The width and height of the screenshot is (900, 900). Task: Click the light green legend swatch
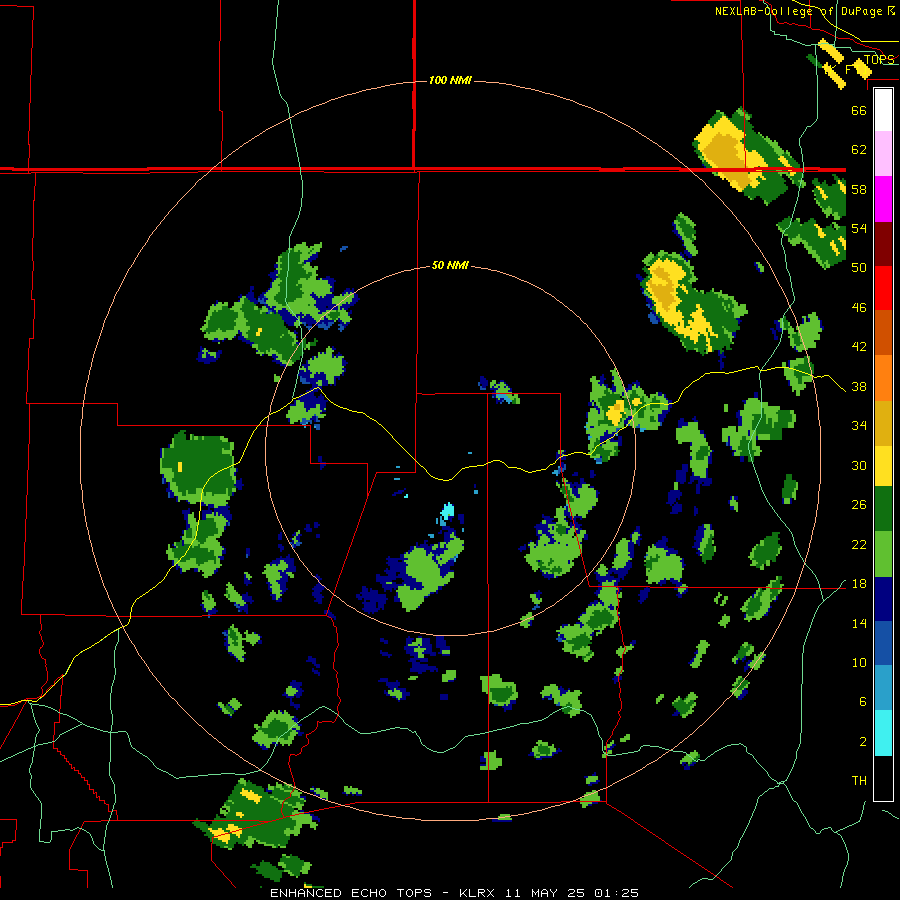pos(883,554)
